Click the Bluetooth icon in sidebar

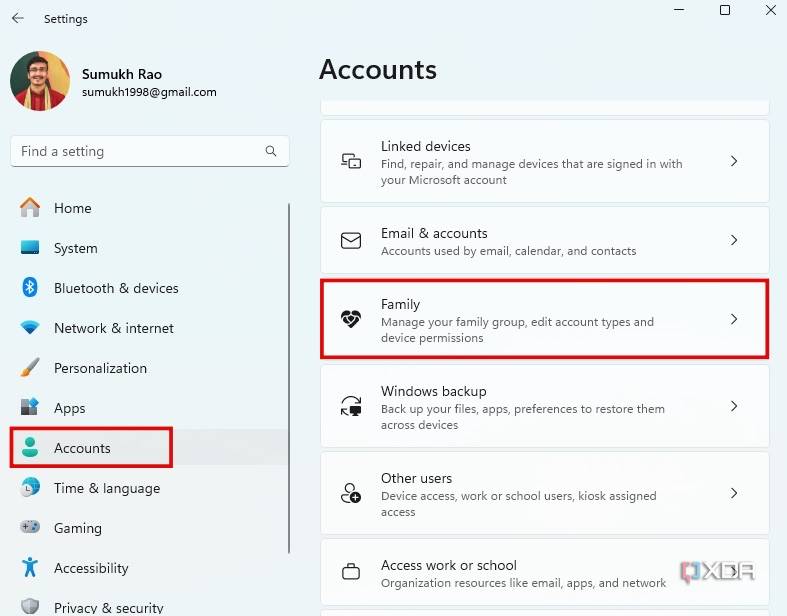[30, 288]
